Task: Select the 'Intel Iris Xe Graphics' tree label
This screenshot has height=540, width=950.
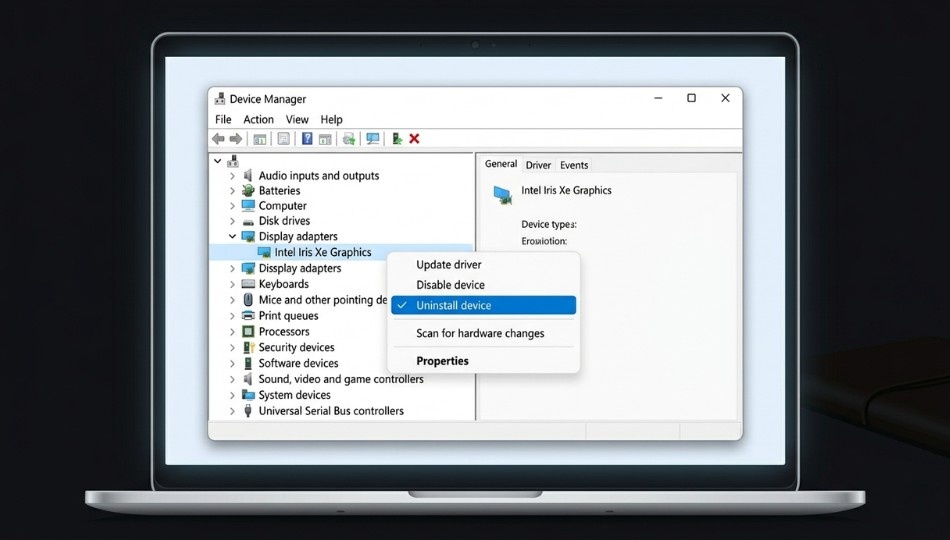Action: tap(323, 252)
